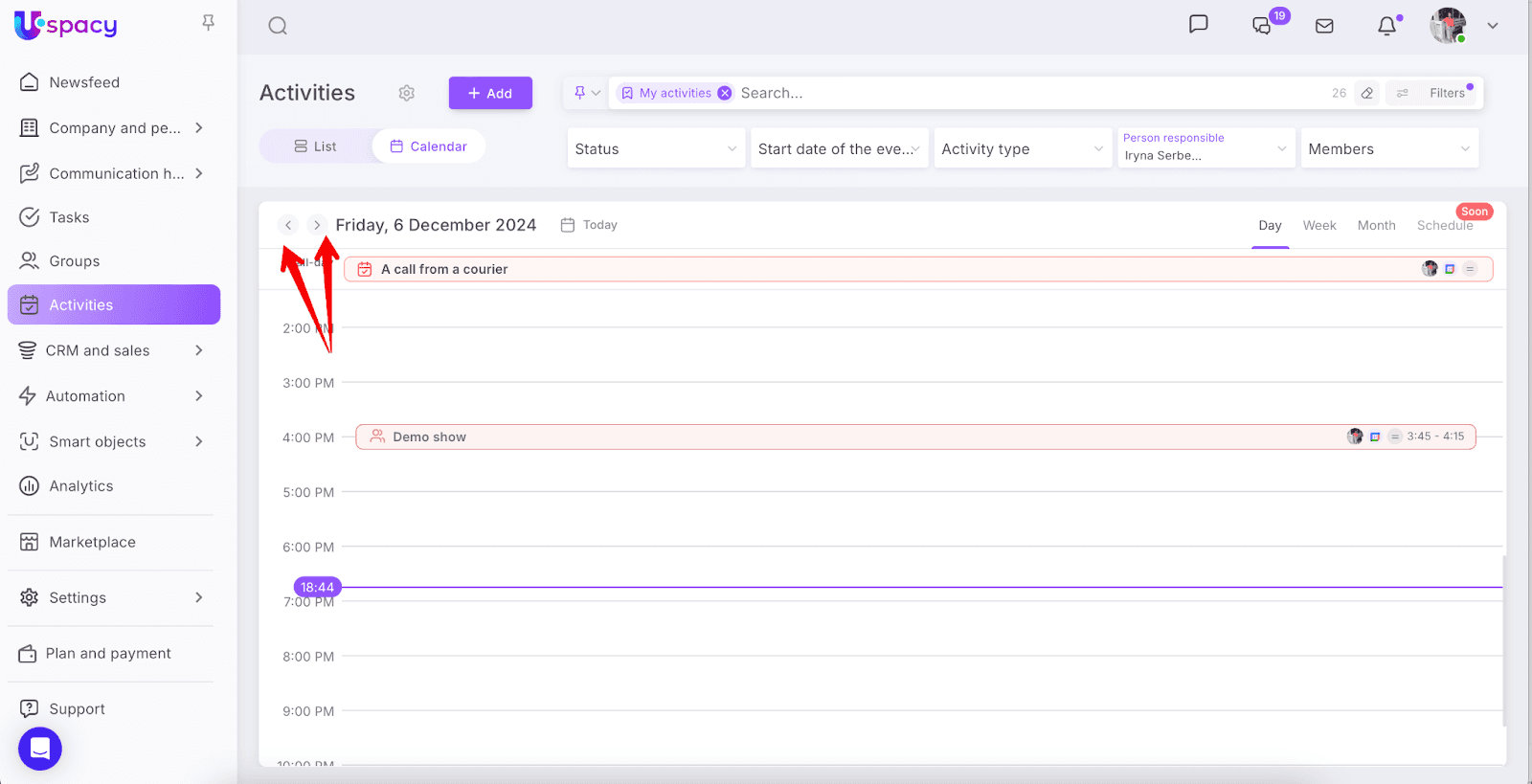The height and width of the screenshot is (784, 1532).
Task: Open the support chat widget bubble
Action: (x=40, y=749)
